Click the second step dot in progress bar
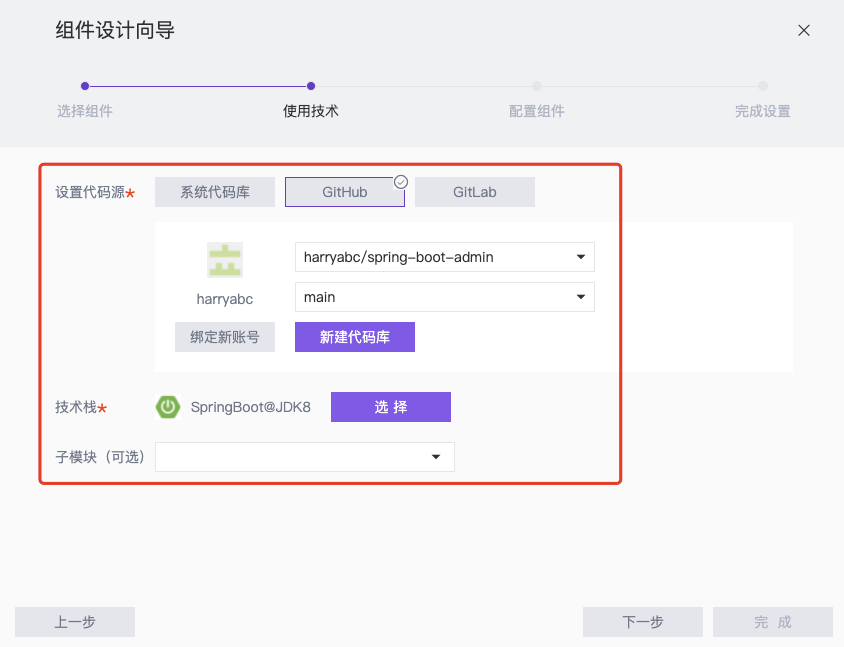Image resolution: width=844 pixels, height=647 pixels. pyautogui.click(x=311, y=86)
